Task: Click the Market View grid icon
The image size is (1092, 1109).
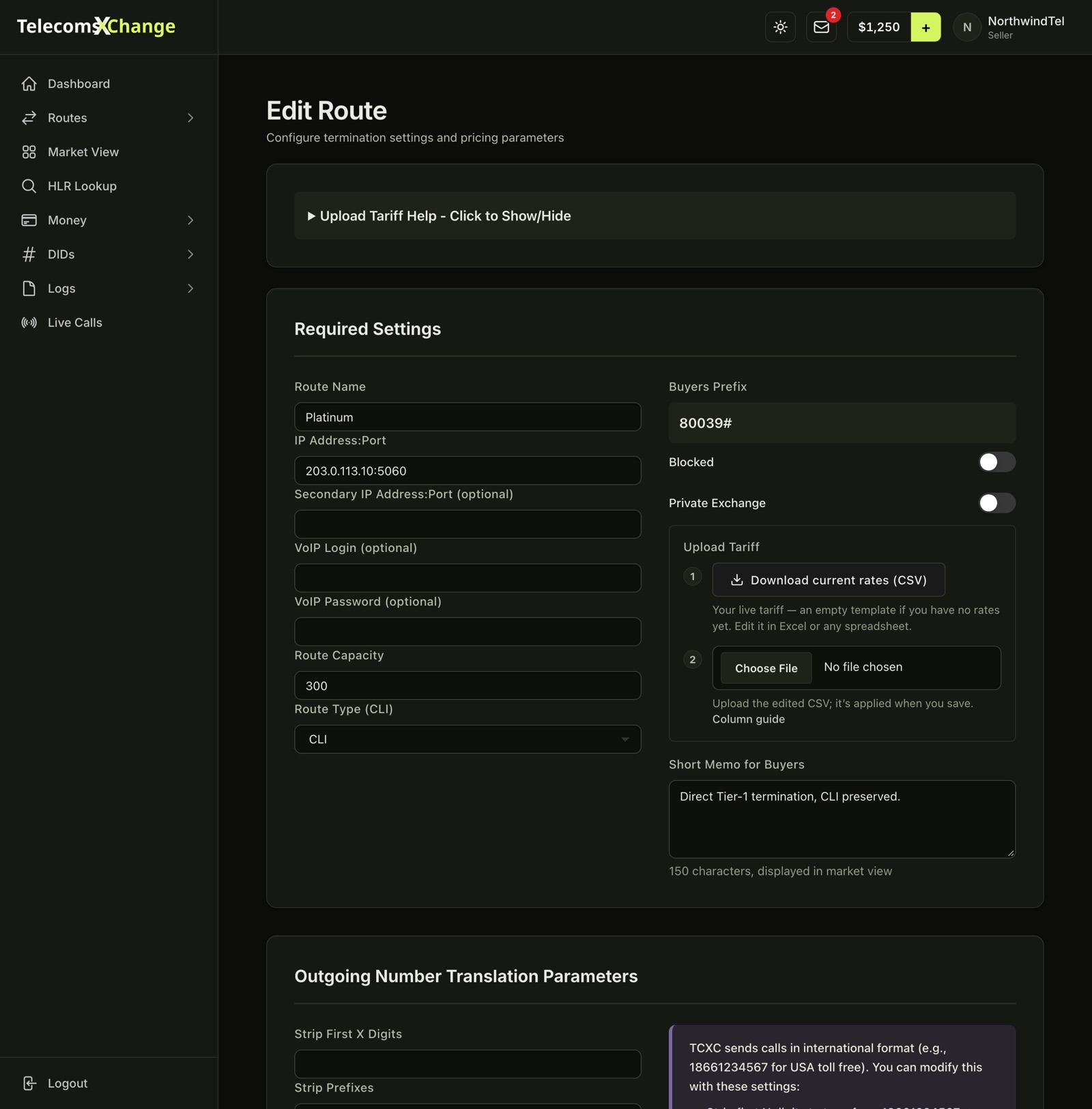Action: [29, 152]
